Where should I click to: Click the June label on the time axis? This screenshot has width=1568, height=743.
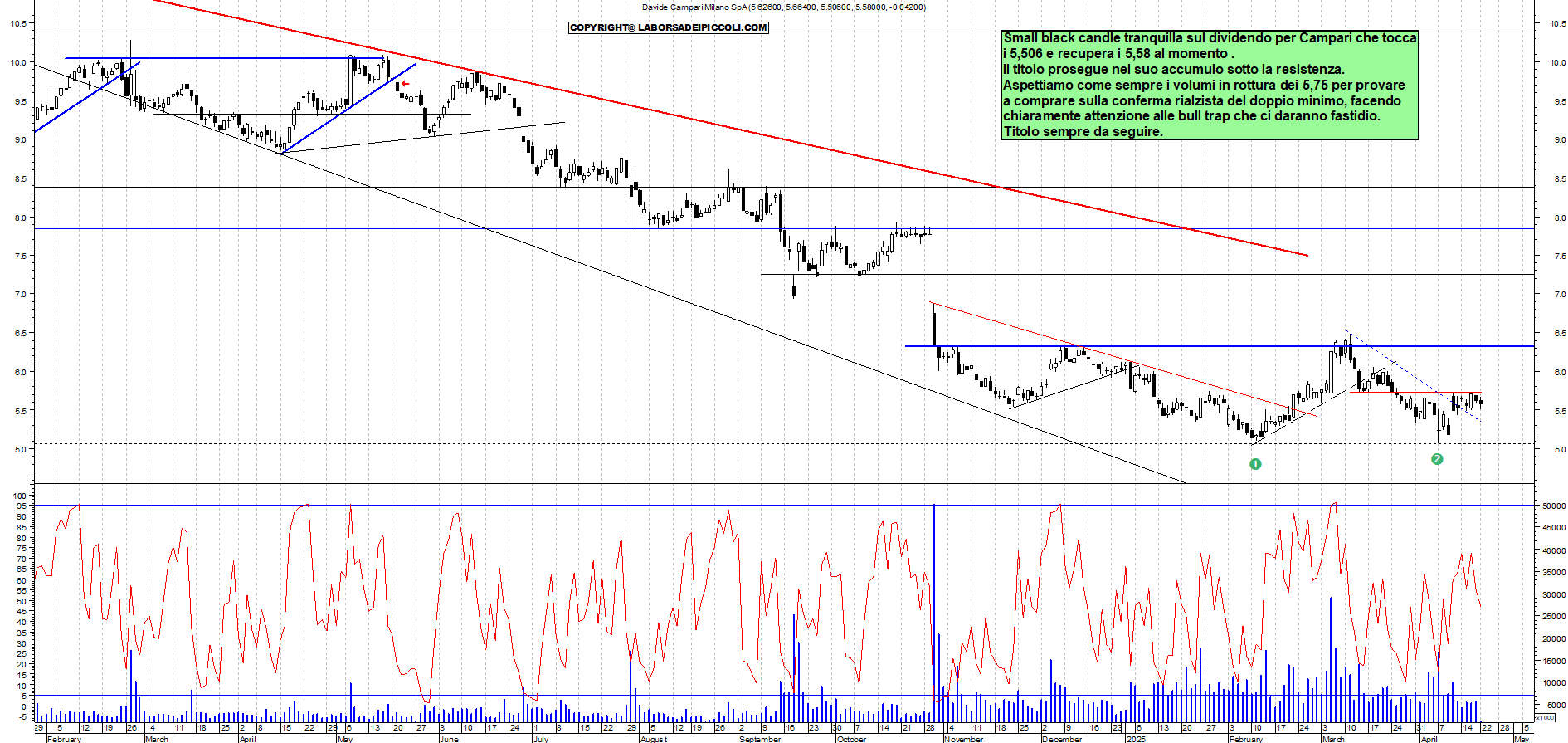(x=449, y=739)
